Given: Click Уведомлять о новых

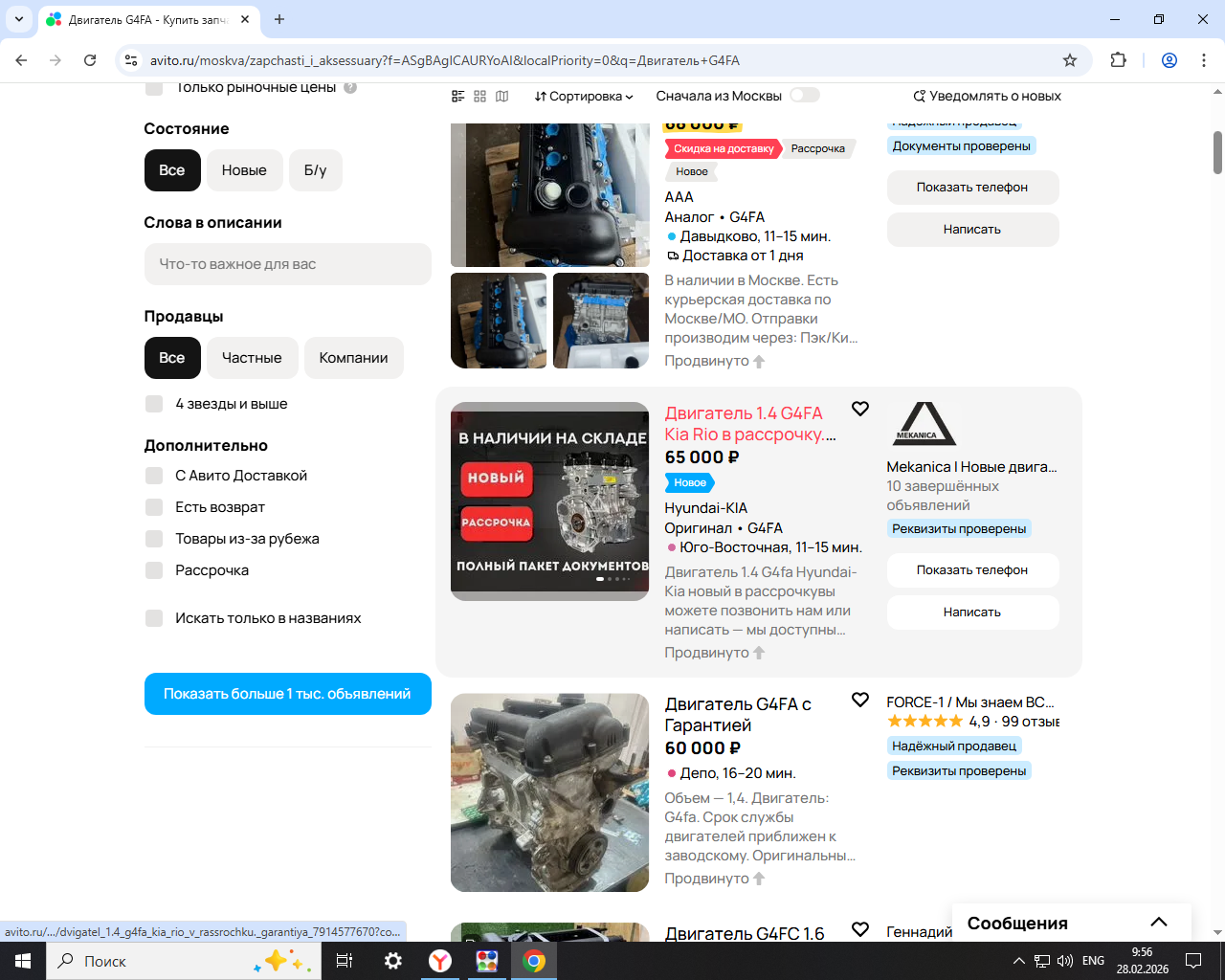Looking at the screenshot, I should tap(987, 96).
